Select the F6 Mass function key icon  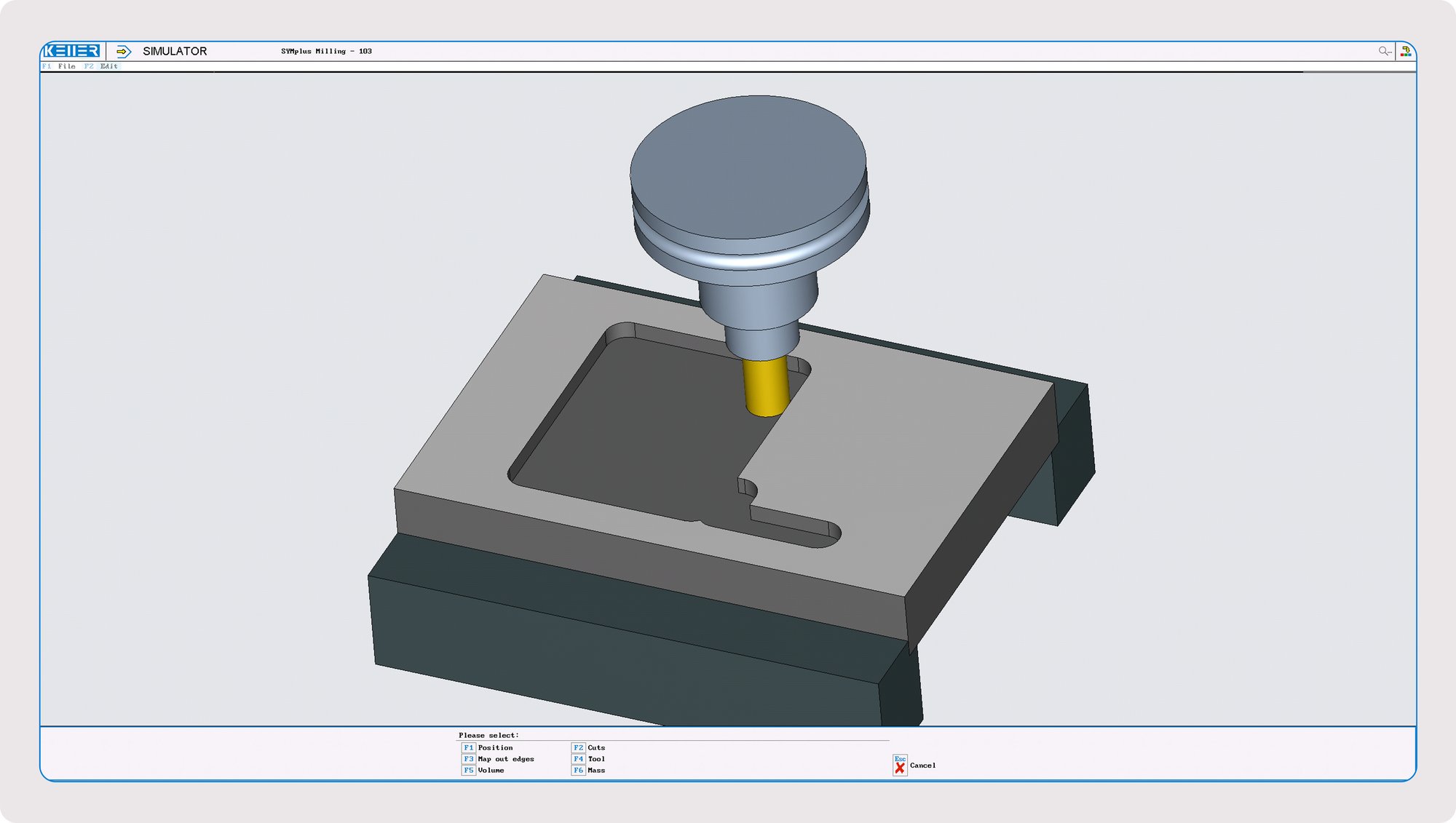579,770
